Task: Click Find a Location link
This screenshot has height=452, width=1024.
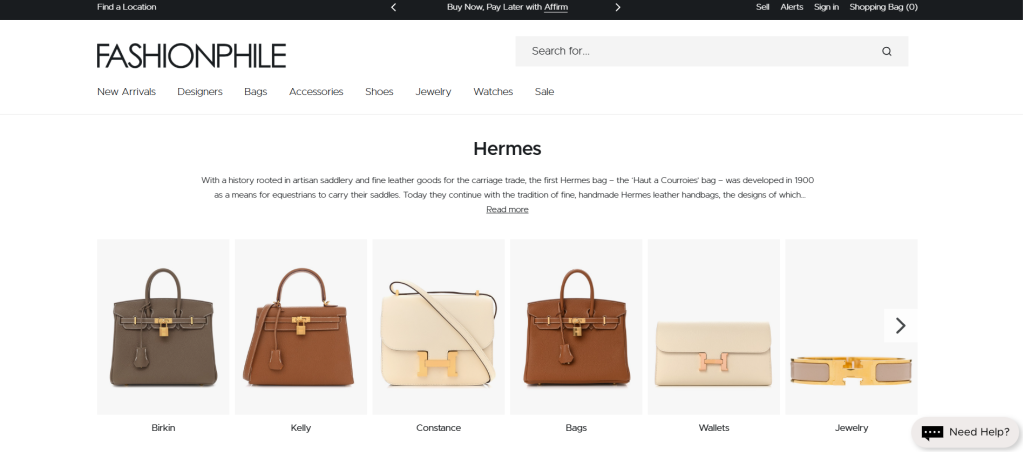Action: pos(127,7)
